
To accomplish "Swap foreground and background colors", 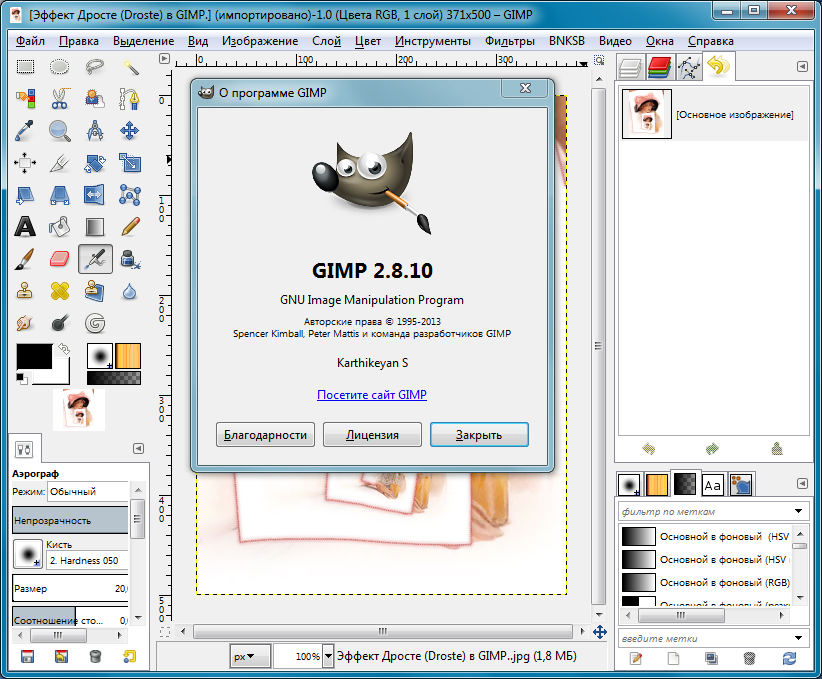I will pos(65,349).
